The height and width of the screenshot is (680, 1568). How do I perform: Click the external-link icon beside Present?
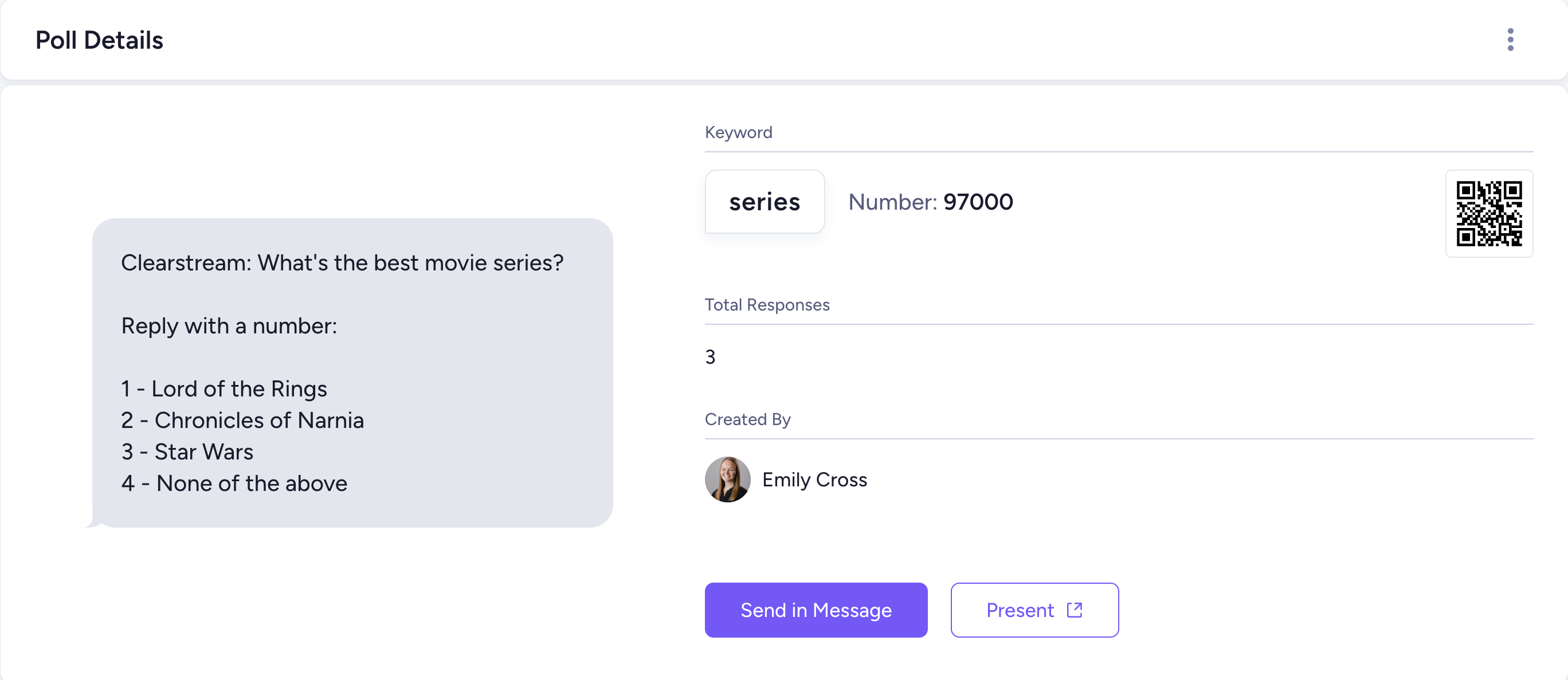(1075, 610)
